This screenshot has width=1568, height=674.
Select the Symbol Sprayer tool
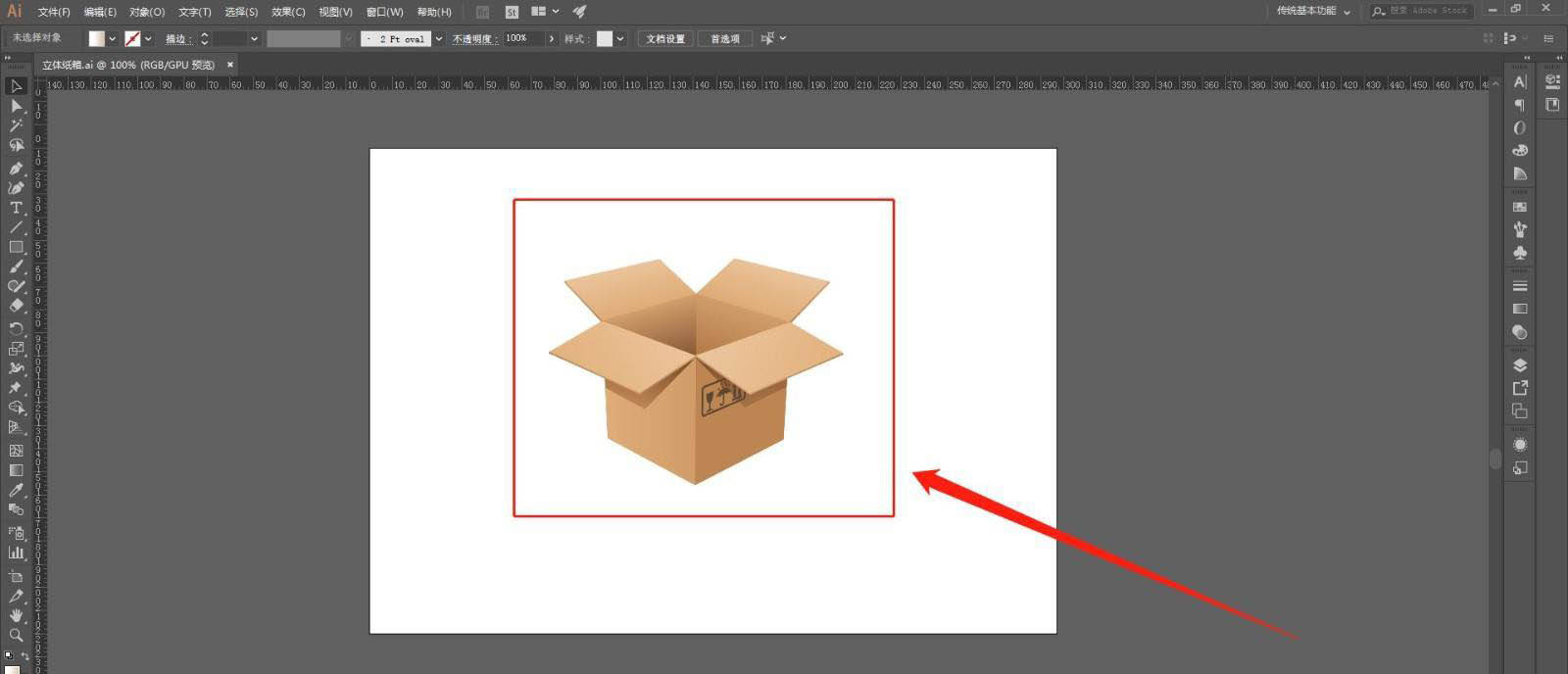pyautogui.click(x=16, y=533)
